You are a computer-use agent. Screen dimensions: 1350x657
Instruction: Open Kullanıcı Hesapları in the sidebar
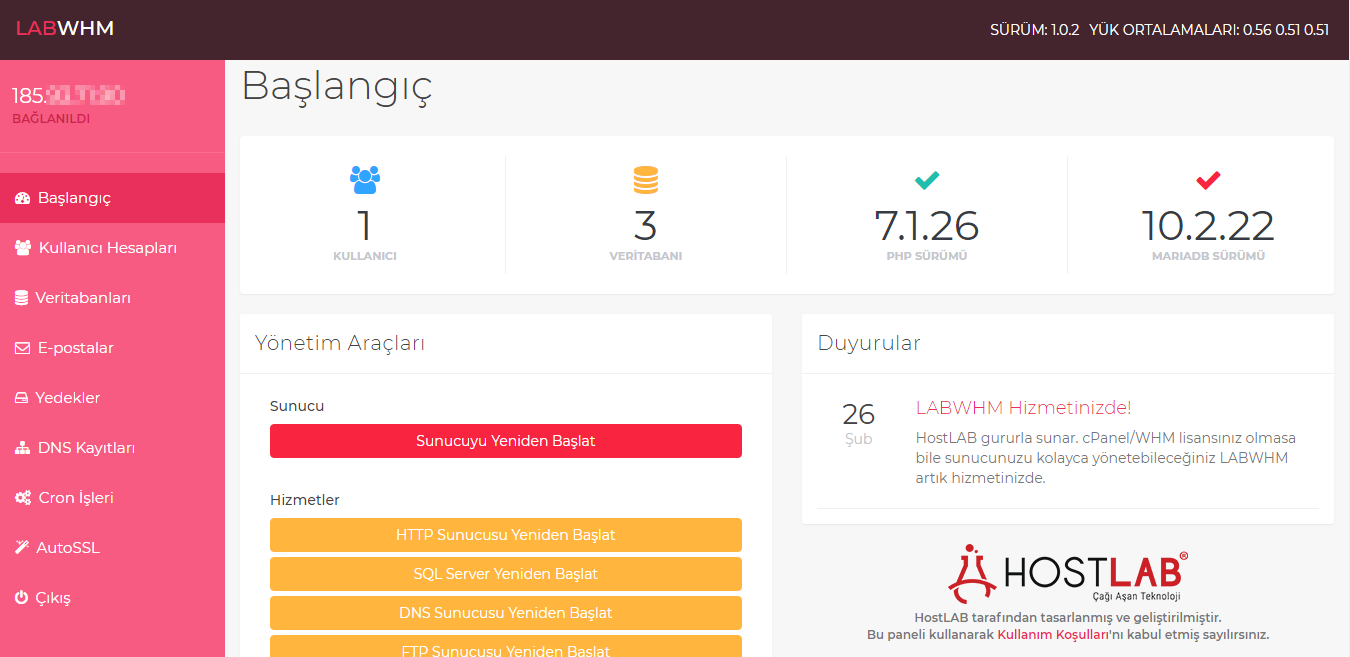pos(112,248)
